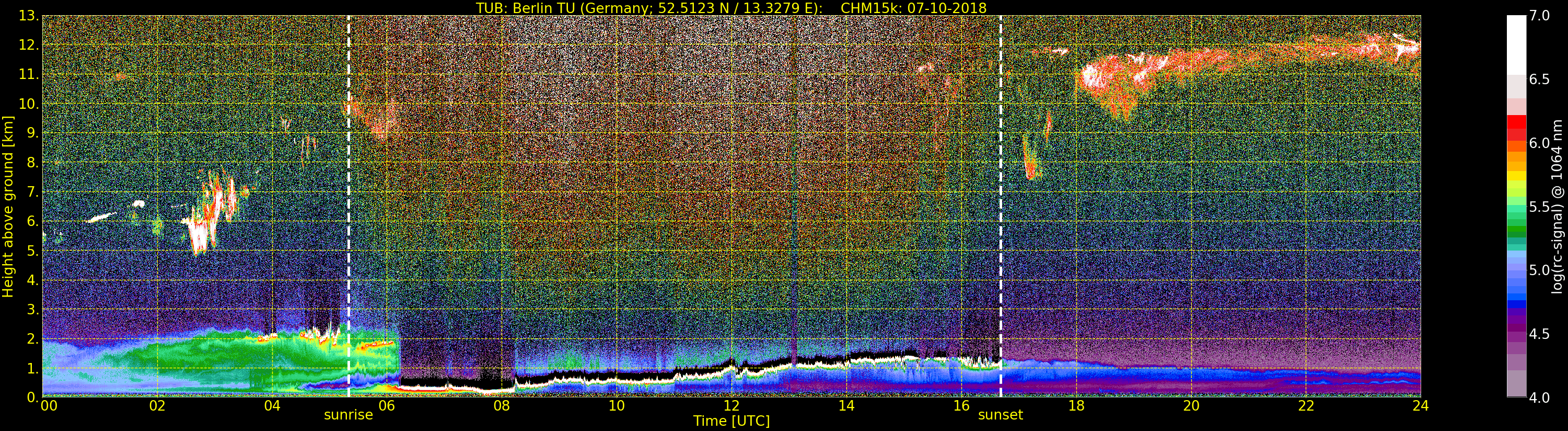Image resolution: width=1568 pixels, height=431 pixels.
Task: Click the height-axis tick label "5."
Action: [x=33, y=251]
